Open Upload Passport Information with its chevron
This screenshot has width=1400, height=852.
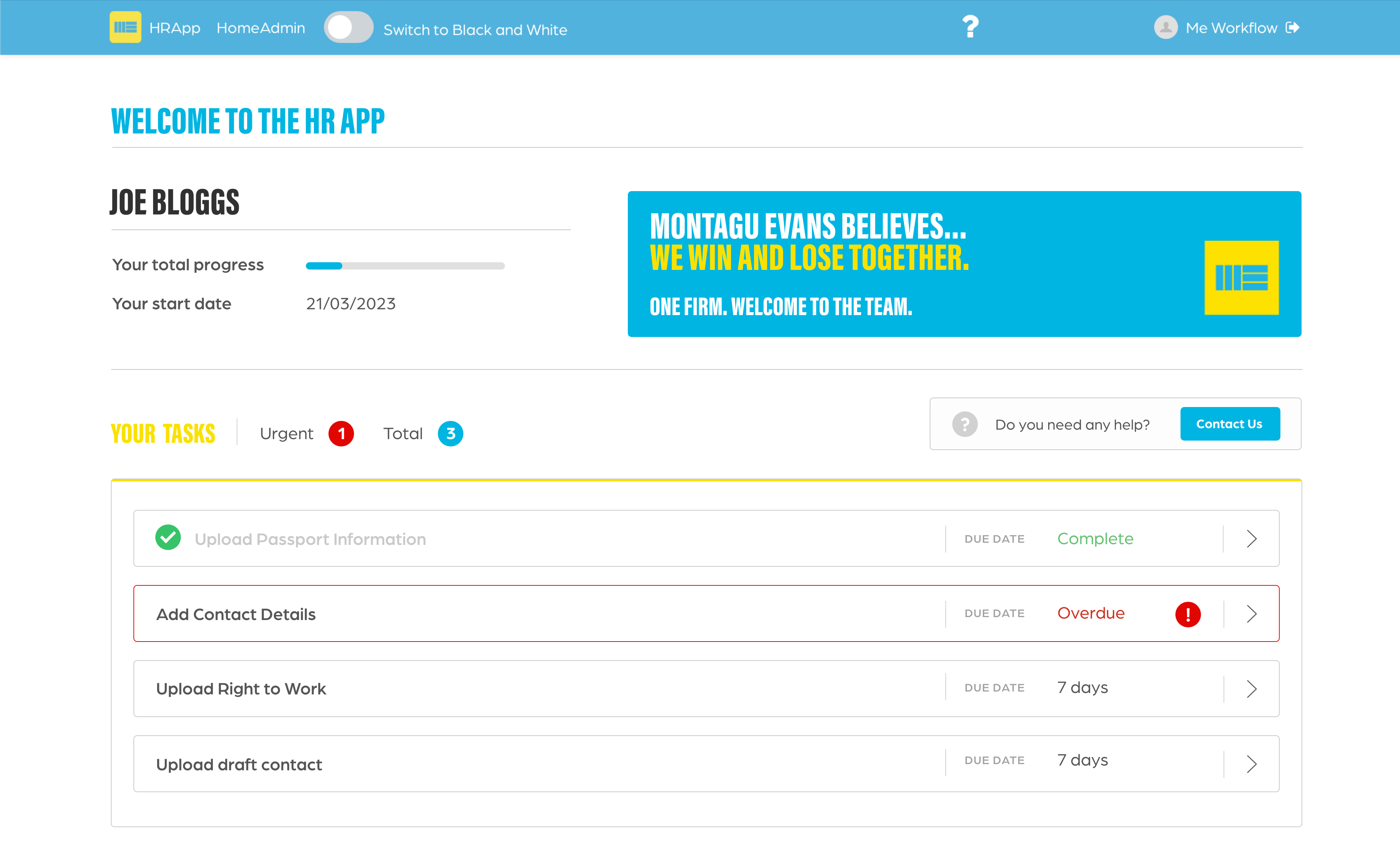tap(1251, 538)
